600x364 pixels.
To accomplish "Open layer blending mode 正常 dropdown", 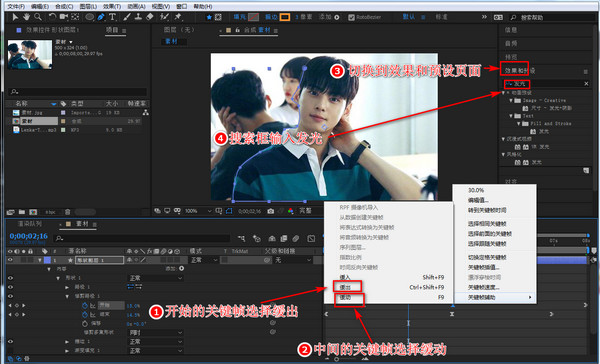I will (204, 260).
